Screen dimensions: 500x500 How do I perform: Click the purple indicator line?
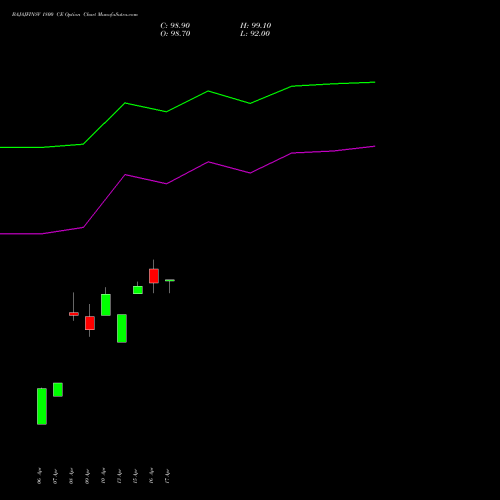pyautogui.click(x=187, y=173)
